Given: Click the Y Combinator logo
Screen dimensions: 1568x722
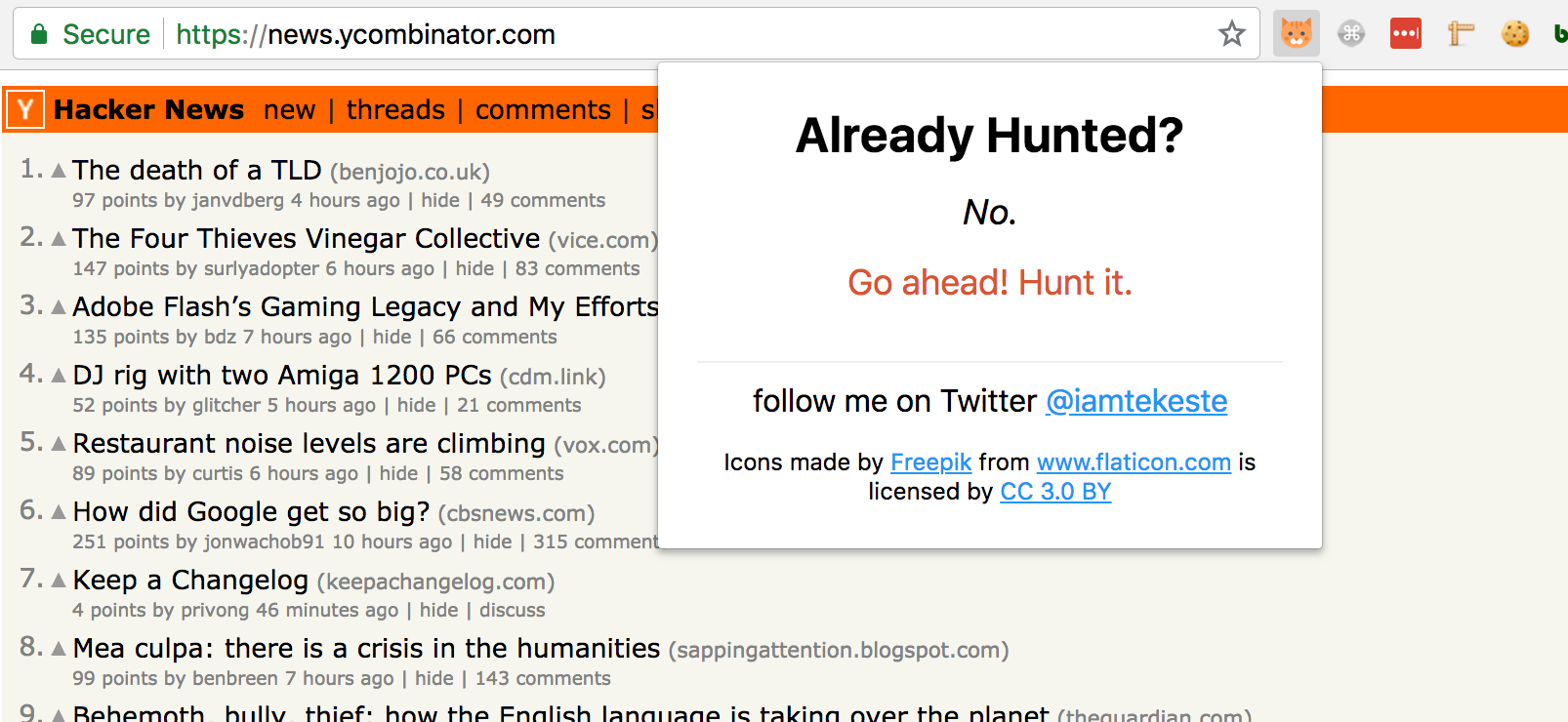Looking at the screenshot, I should [25, 109].
